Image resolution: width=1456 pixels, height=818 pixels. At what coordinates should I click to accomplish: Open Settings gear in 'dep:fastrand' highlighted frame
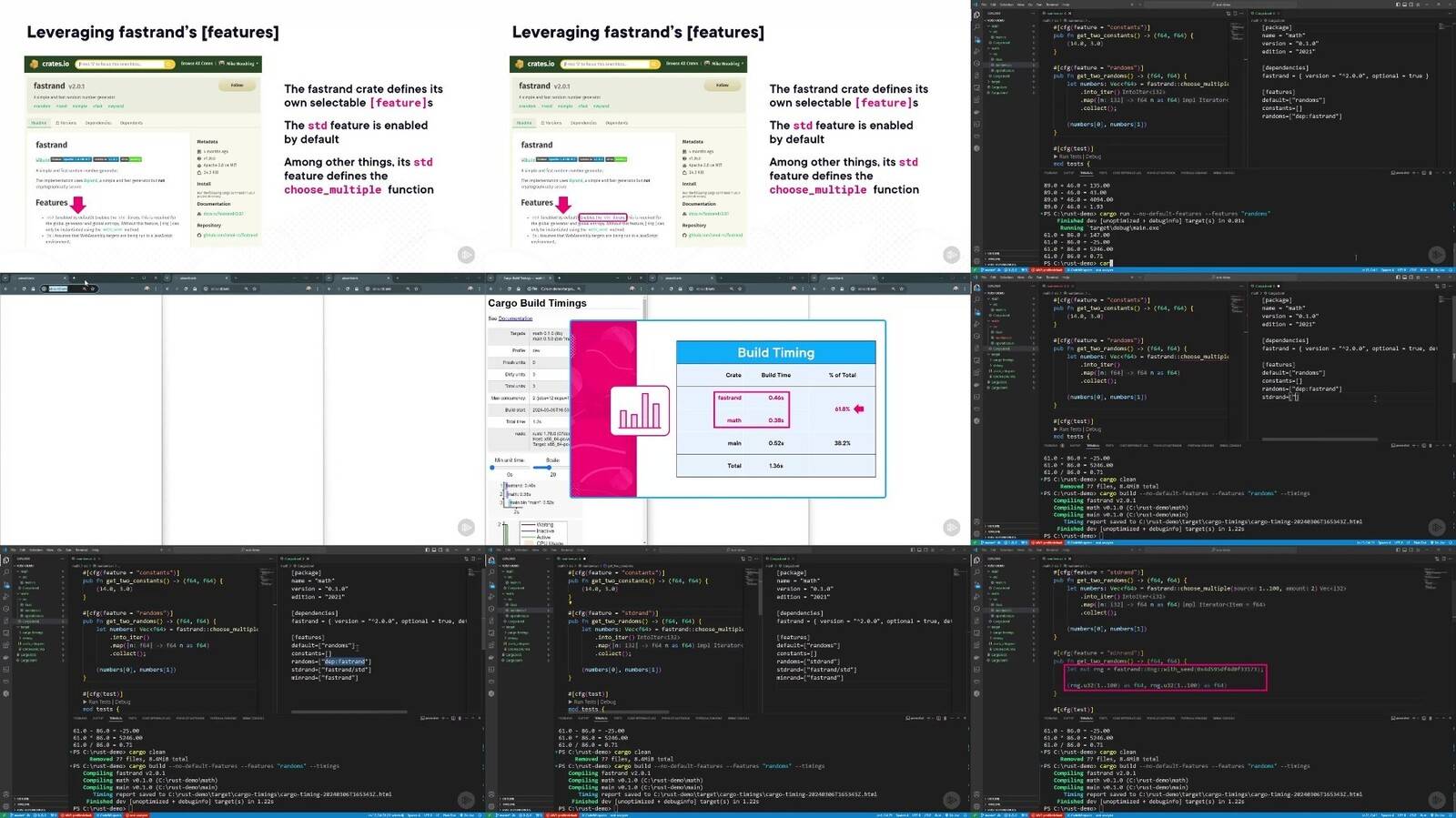point(5,805)
